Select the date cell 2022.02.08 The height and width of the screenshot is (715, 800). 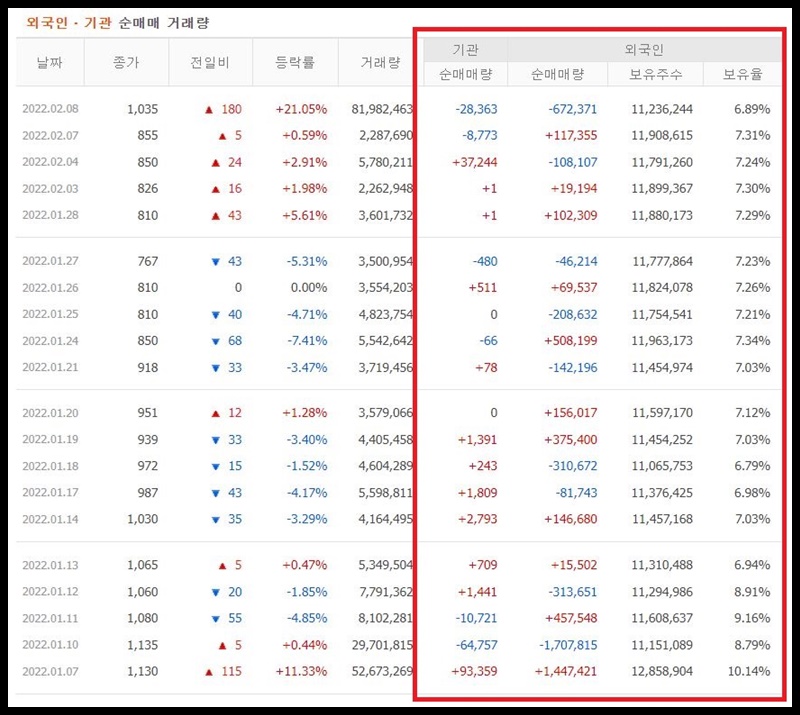coord(51,109)
